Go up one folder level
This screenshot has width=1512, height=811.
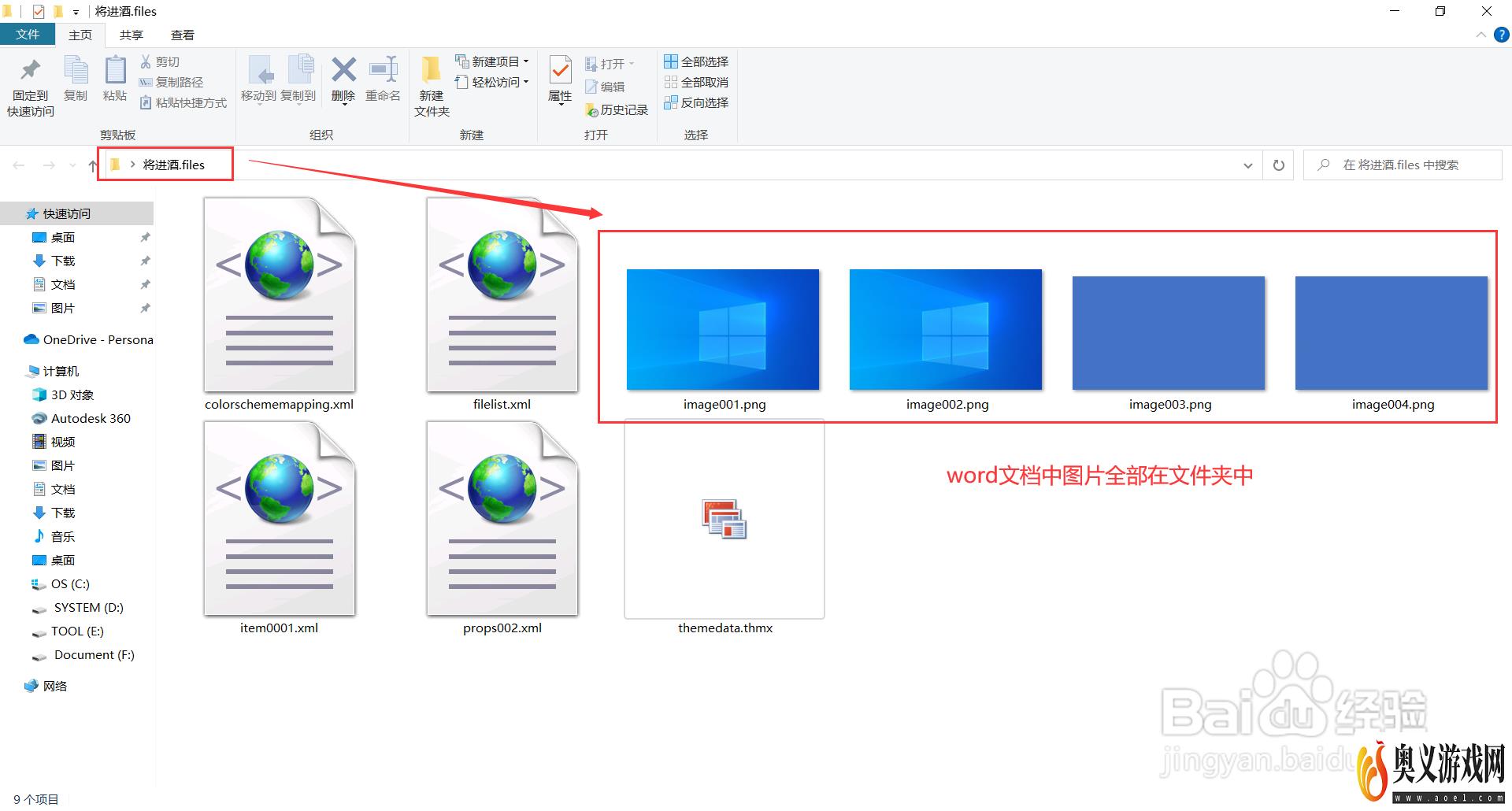coord(93,165)
